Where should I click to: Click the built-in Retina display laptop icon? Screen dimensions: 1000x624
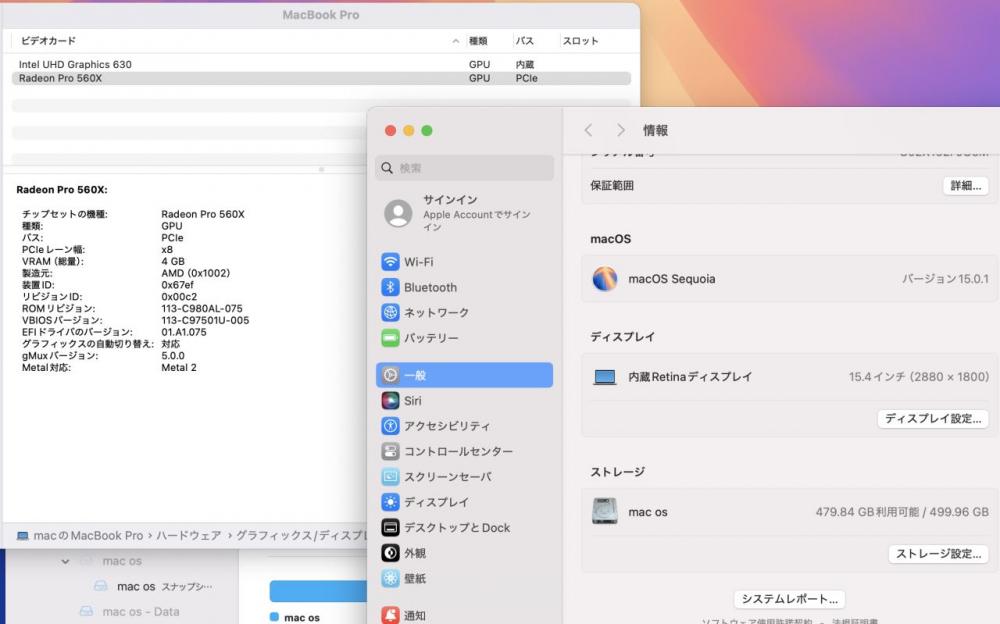coord(605,377)
